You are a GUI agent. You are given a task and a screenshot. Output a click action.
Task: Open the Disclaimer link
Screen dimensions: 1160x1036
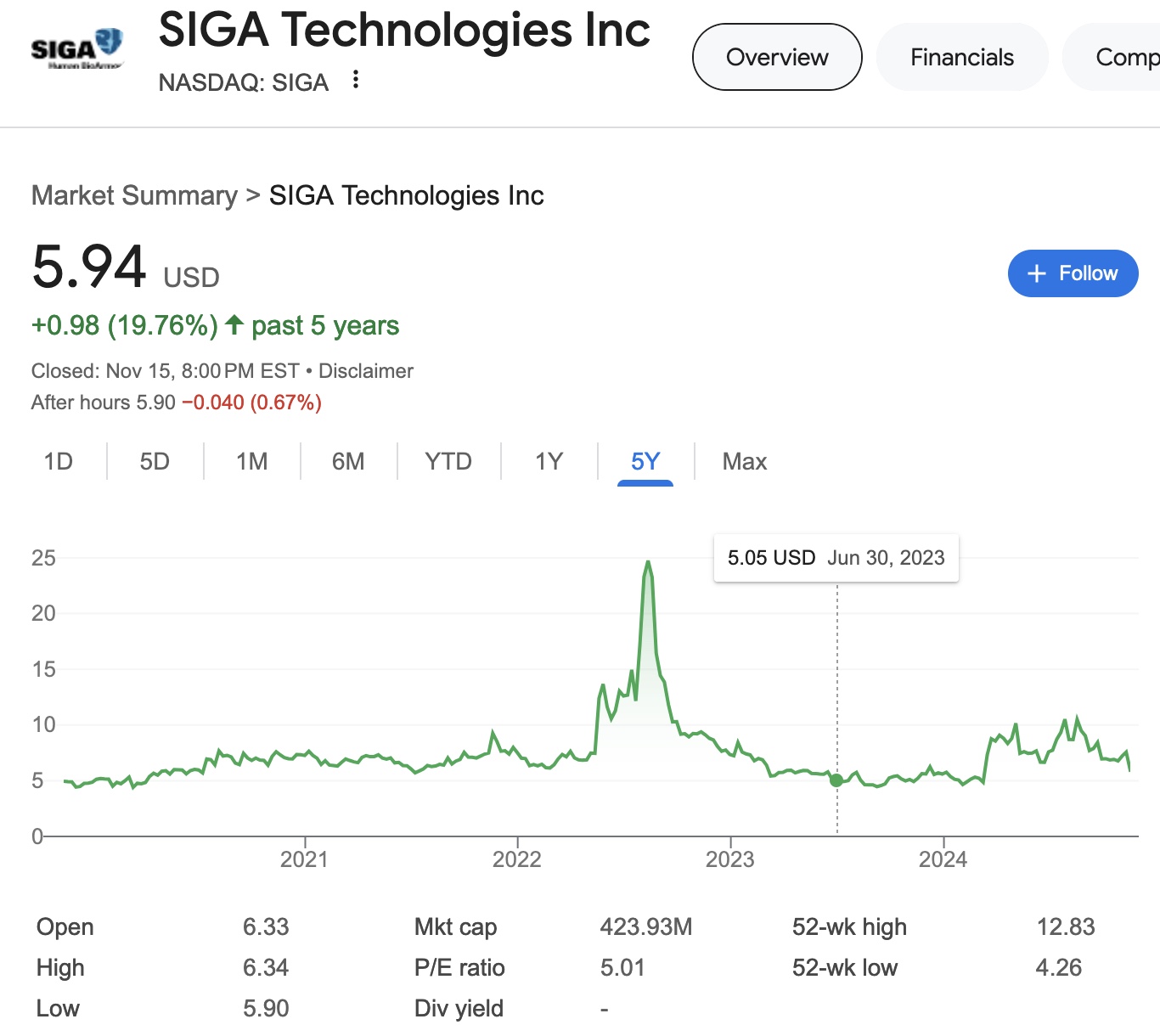(x=366, y=371)
